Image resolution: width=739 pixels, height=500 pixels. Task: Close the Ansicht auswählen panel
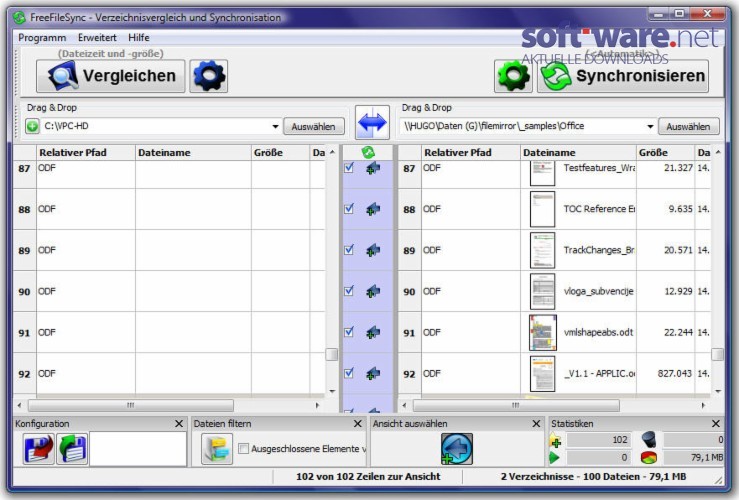[x=536, y=424]
